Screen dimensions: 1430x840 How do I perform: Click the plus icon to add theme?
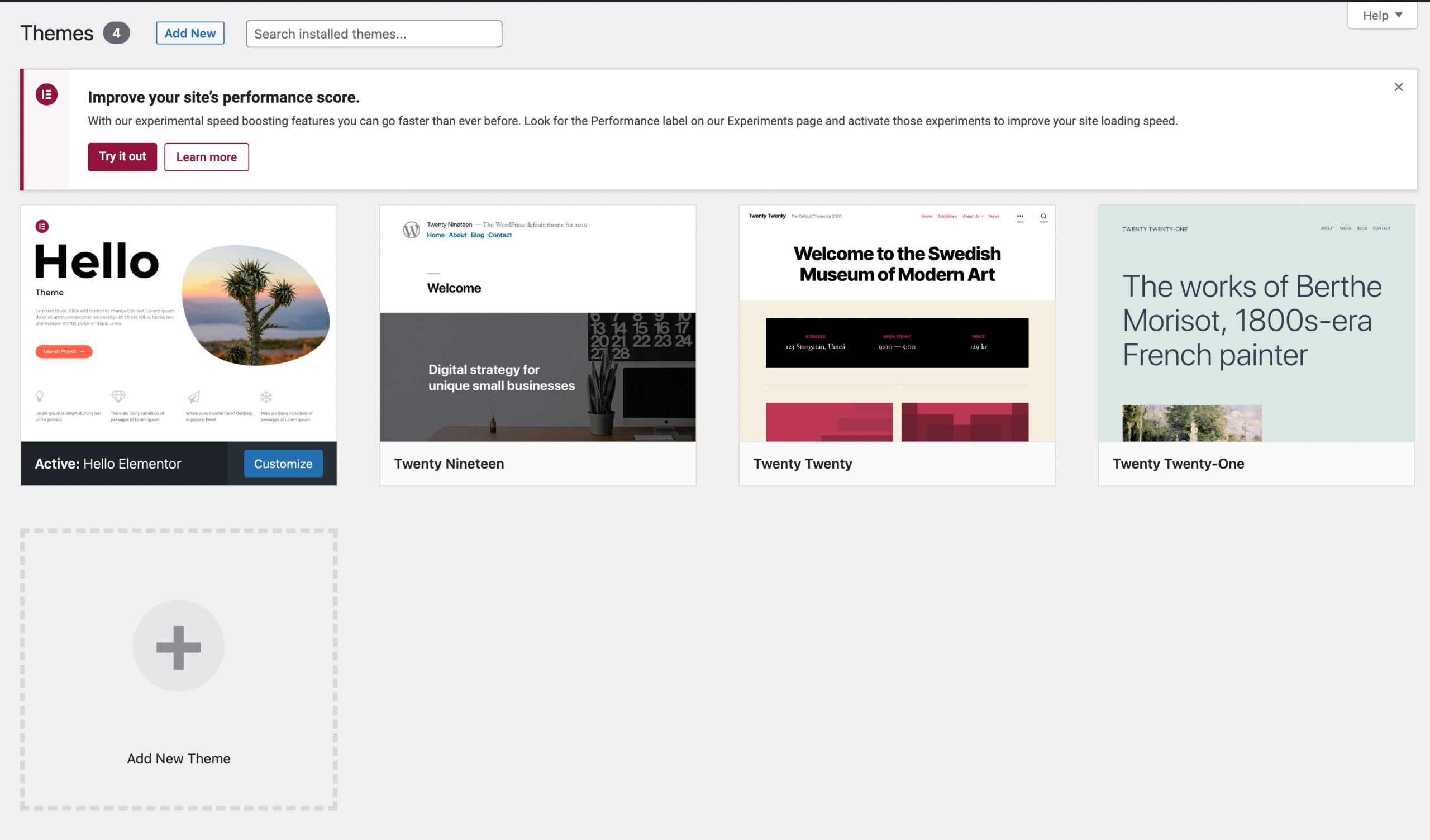point(178,646)
